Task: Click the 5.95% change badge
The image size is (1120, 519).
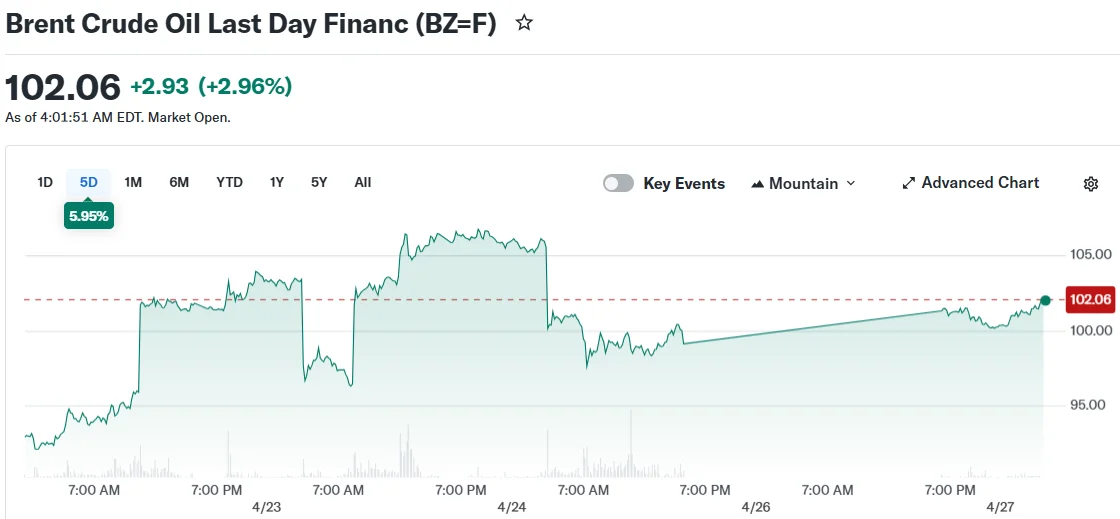Action: (x=89, y=215)
